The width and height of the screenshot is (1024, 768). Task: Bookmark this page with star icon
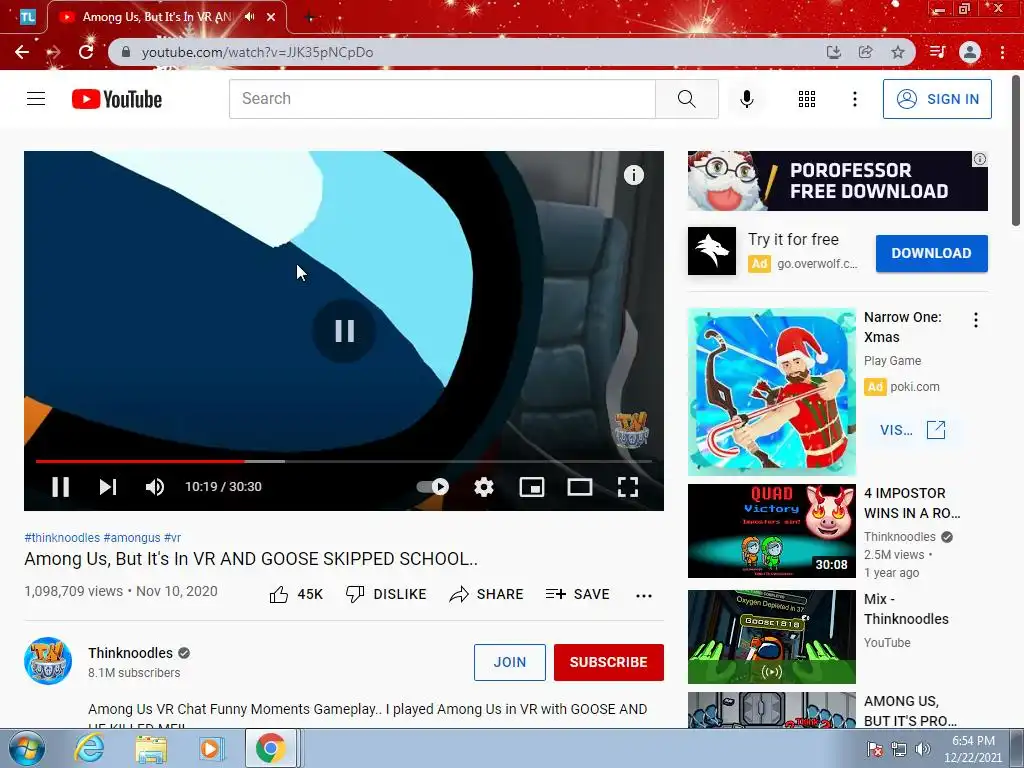(x=898, y=52)
